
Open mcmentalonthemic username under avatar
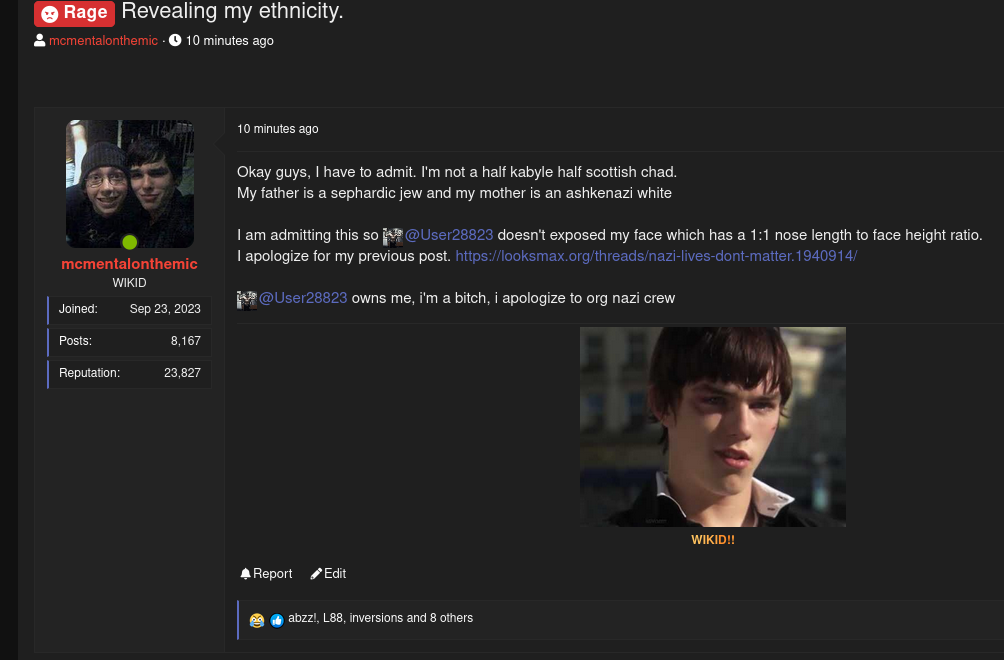[129, 264]
